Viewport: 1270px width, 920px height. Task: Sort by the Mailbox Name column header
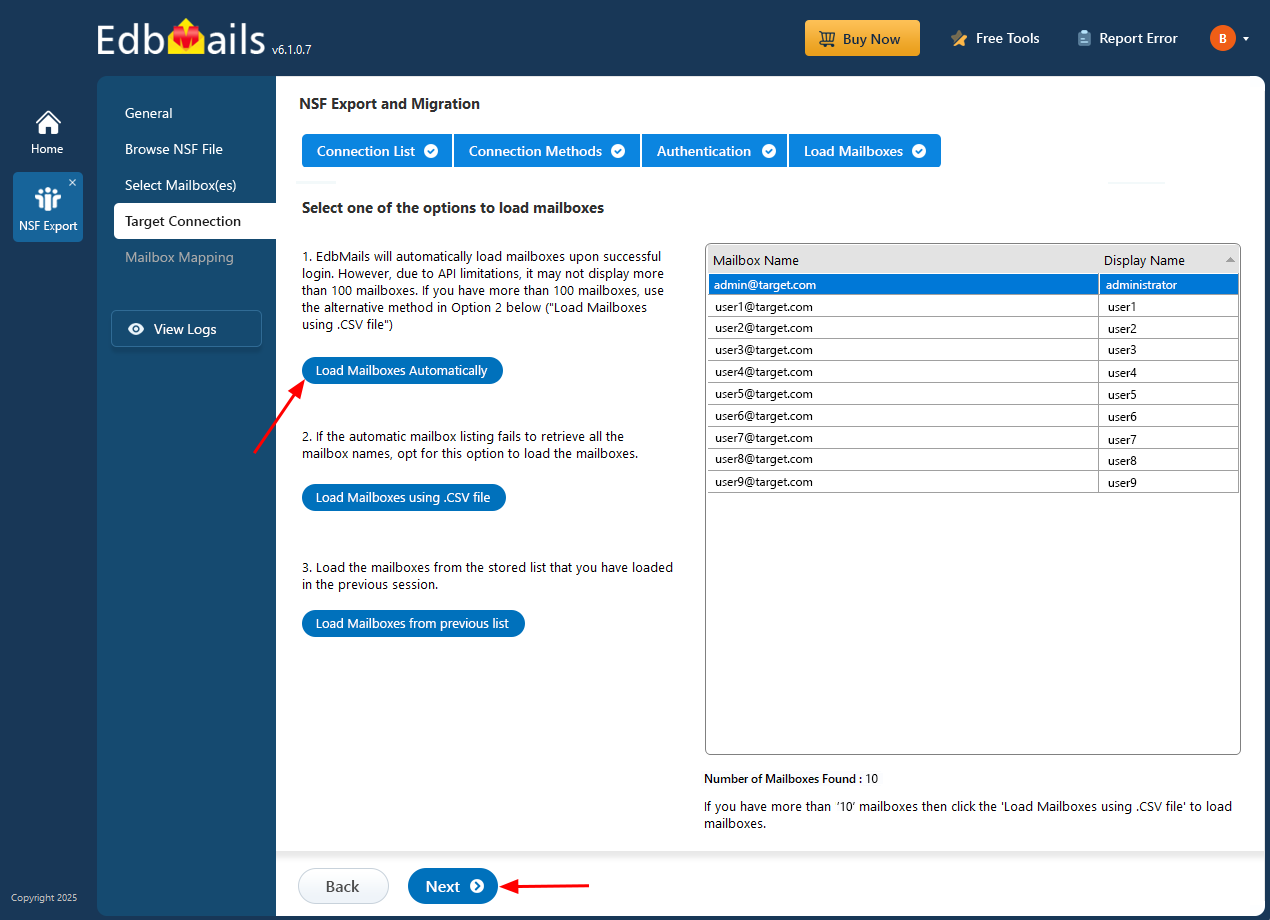point(902,260)
